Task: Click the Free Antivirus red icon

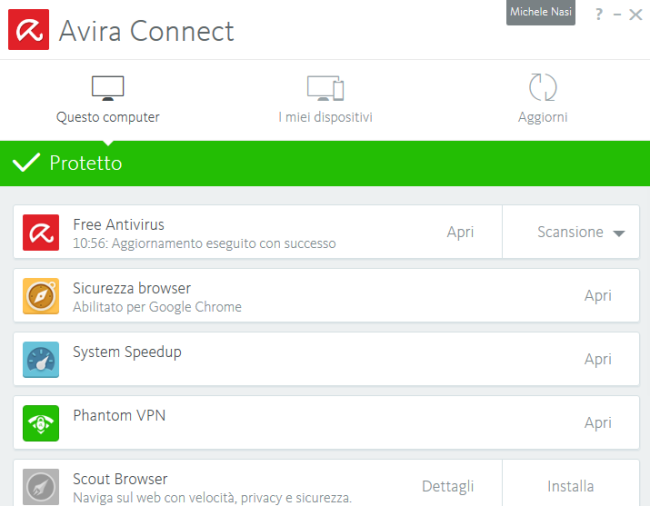Action: (41, 232)
